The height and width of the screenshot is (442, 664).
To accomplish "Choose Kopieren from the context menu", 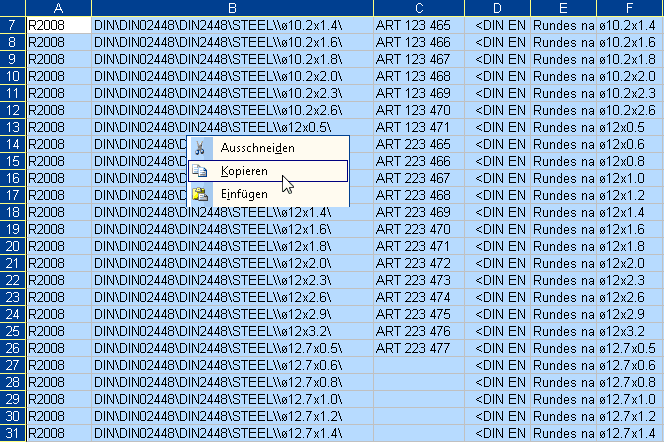I will point(244,171).
